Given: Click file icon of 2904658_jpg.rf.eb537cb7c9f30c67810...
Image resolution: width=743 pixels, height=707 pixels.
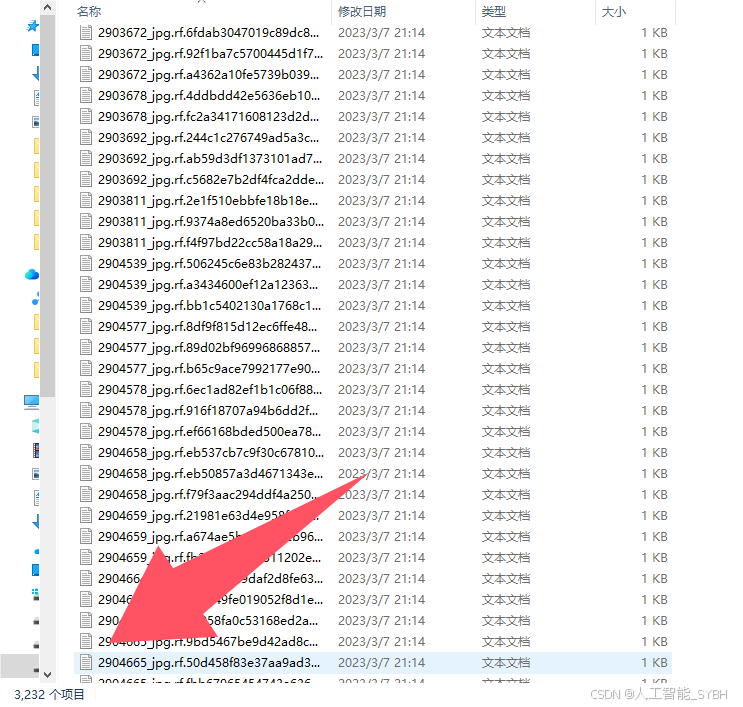Looking at the screenshot, I should (x=86, y=453).
